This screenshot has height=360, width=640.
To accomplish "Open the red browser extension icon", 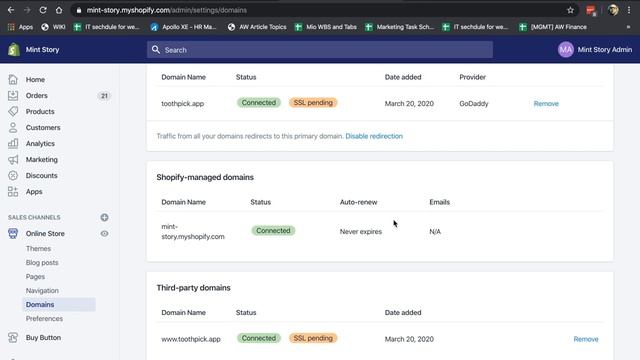I will (x=591, y=11).
